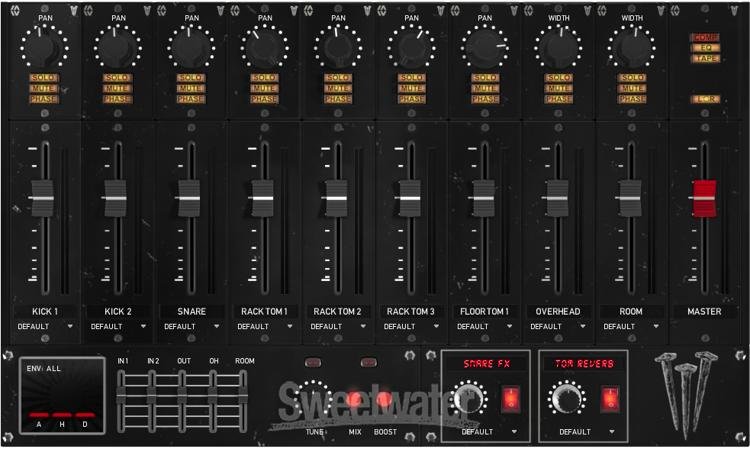Toggle the Snare FX power switch

point(511,398)
